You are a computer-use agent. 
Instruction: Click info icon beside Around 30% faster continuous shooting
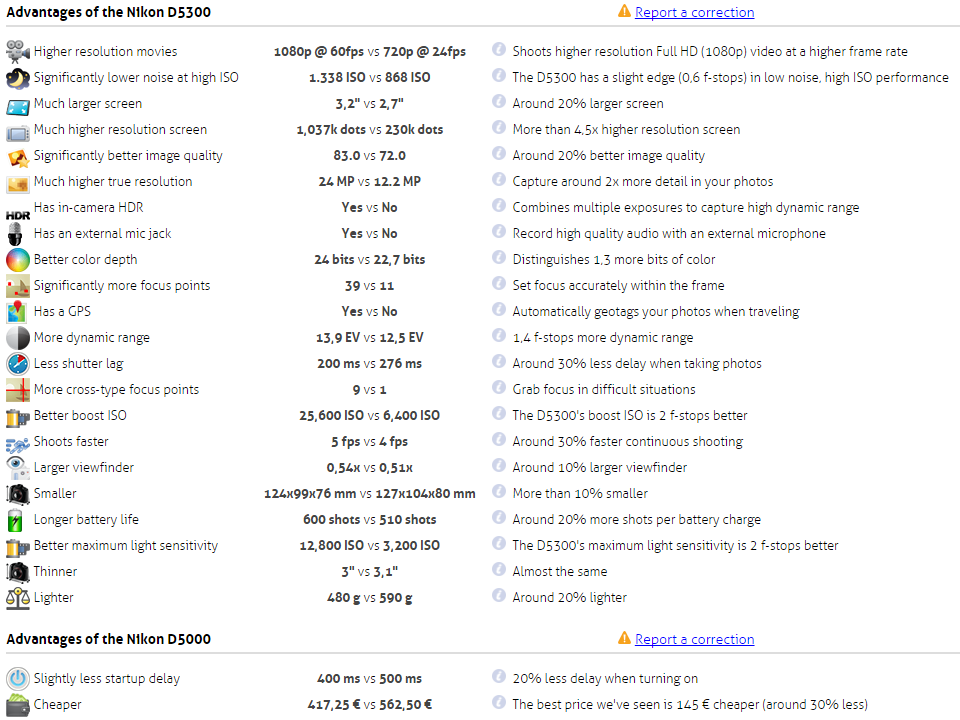click(x=499, y=440)
